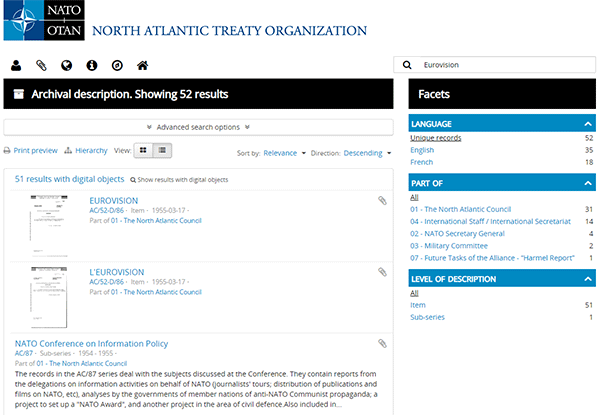Filter by 03 - Military Committee

449,246
